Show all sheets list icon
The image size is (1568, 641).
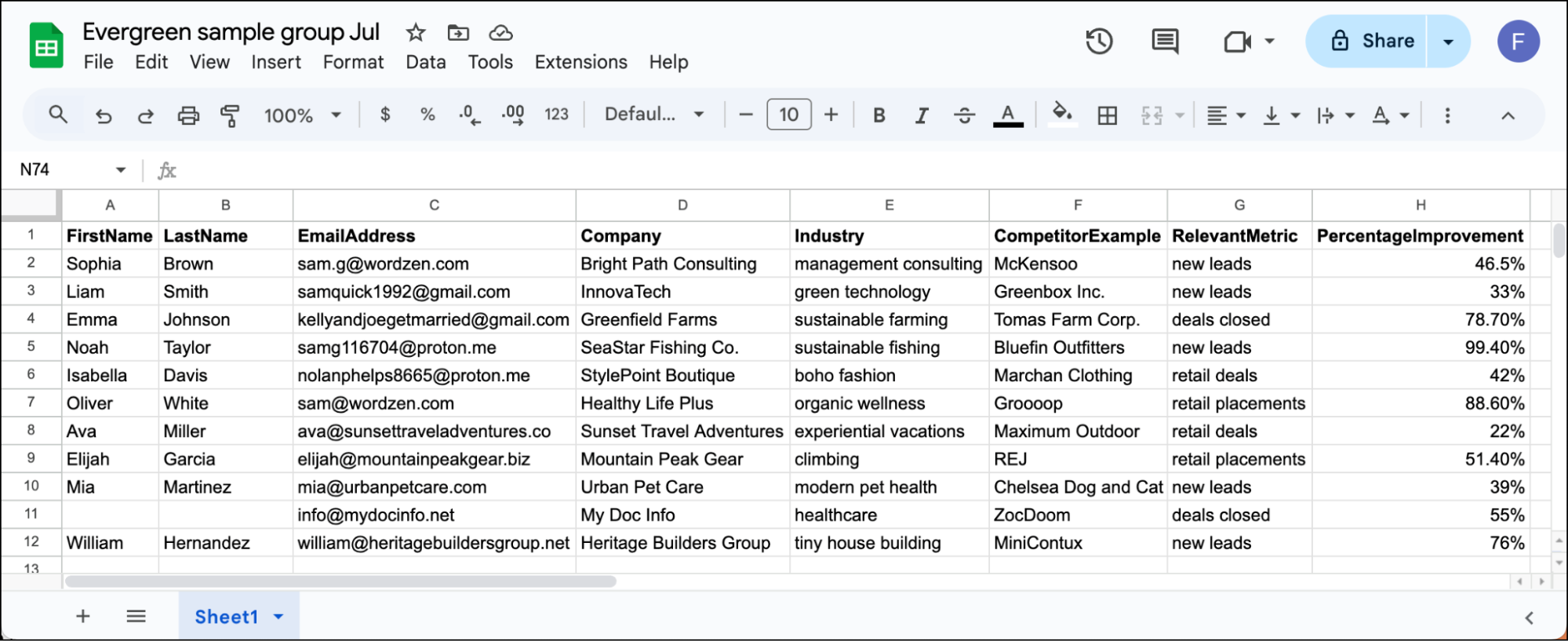coord(136,617)
